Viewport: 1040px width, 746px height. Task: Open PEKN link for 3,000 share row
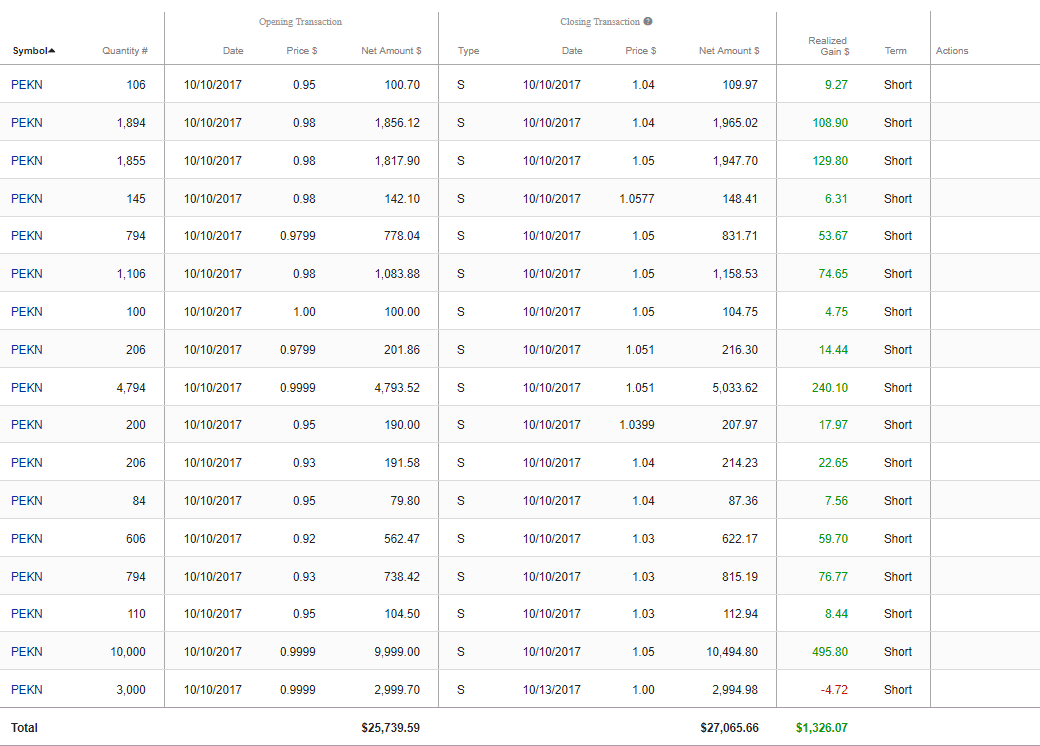pos(27,690)
